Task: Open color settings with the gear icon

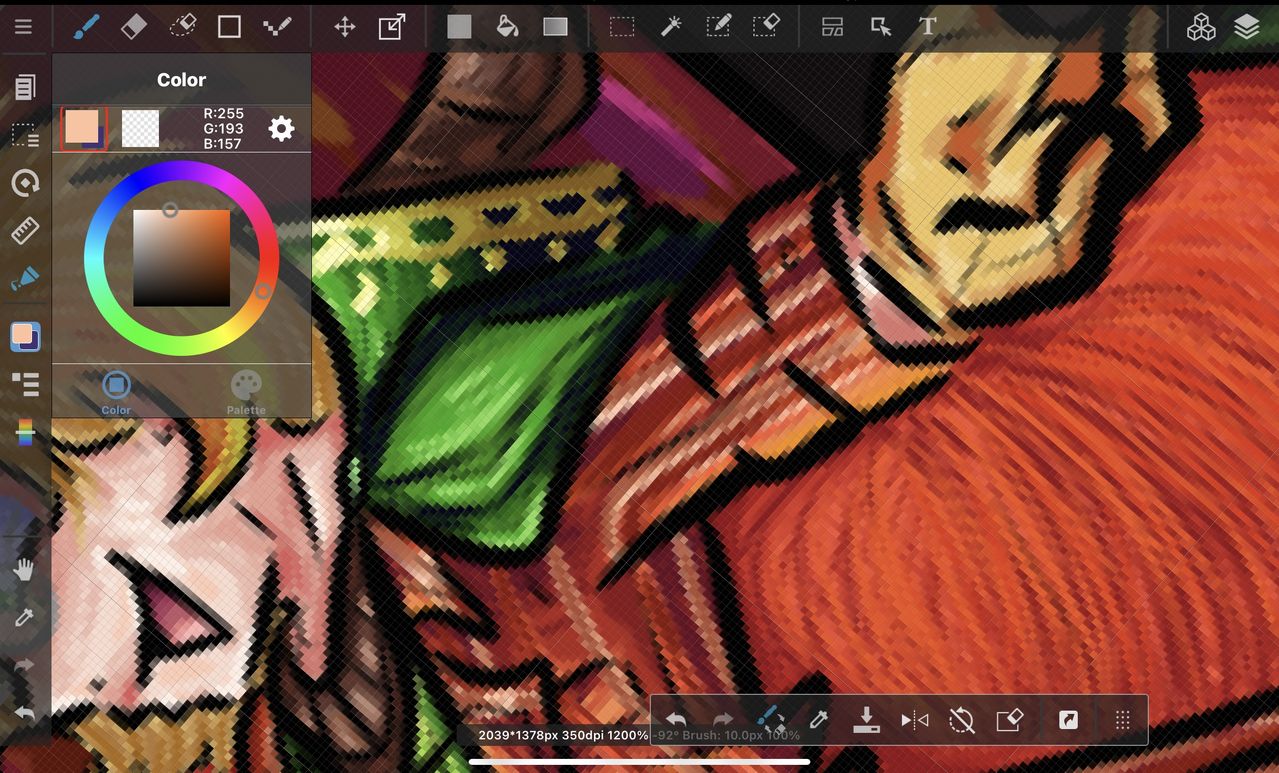Action: [x=281, y=128]
